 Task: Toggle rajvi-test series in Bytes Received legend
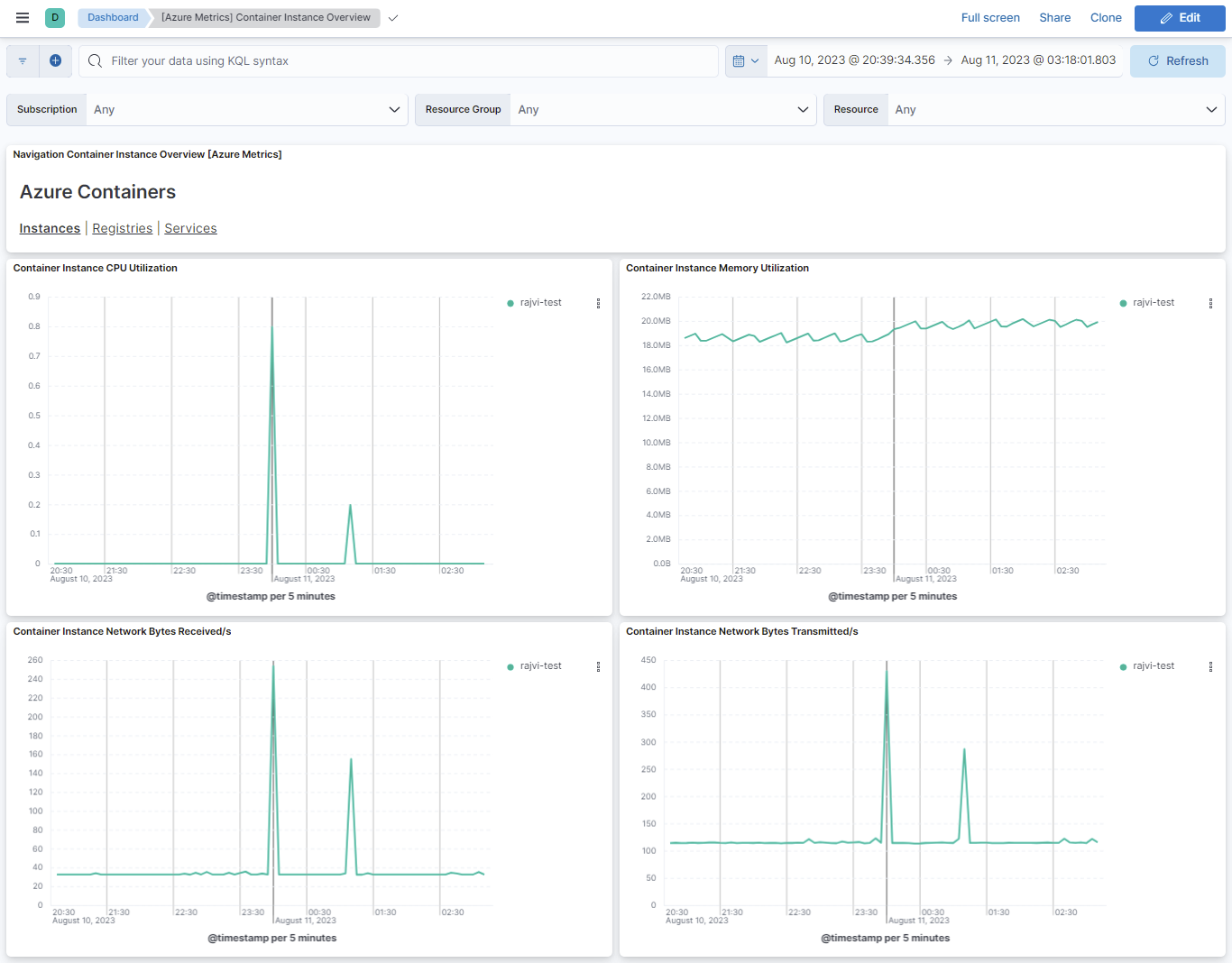point(540,666)
